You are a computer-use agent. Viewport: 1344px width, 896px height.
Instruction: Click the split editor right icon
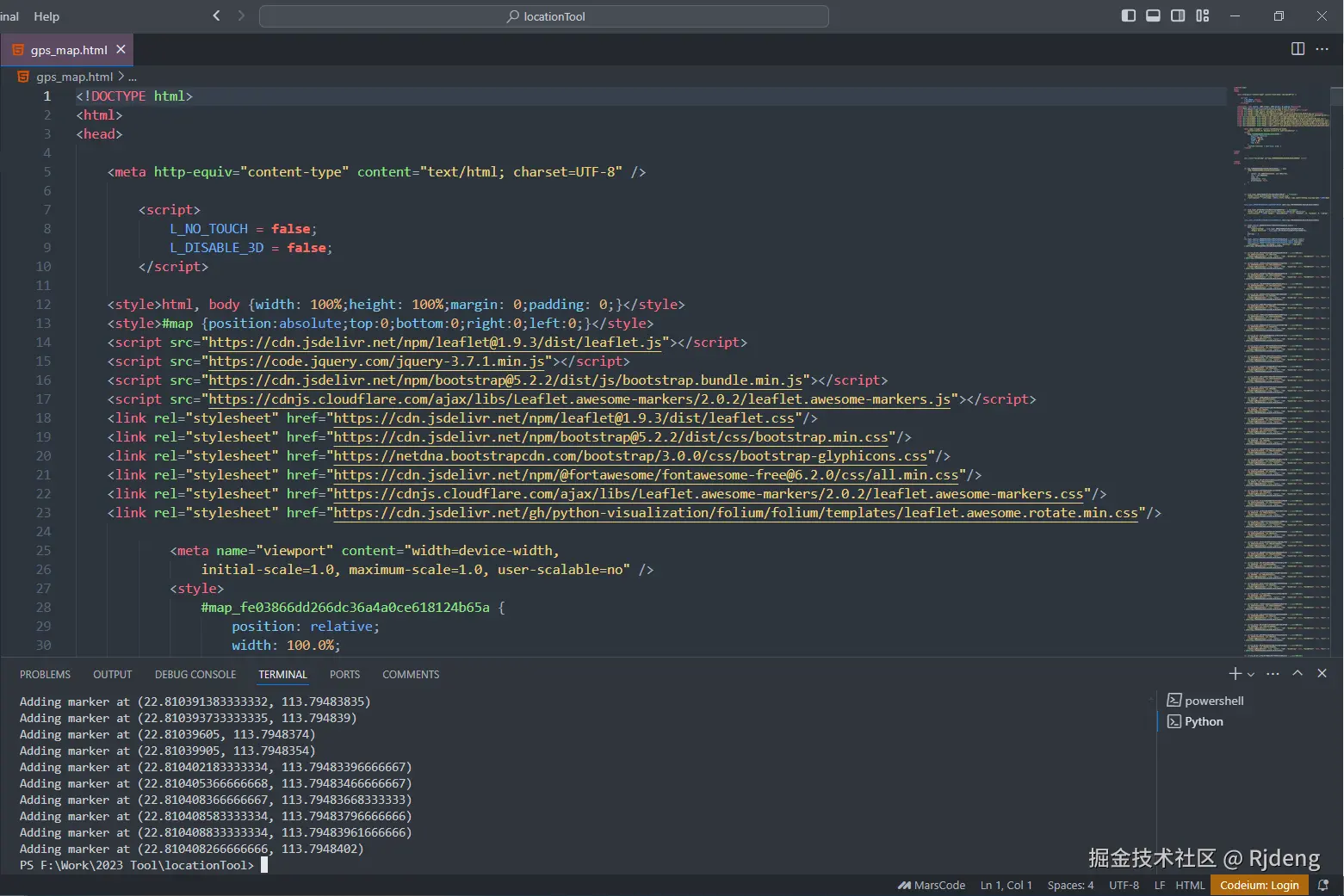(1298, 49)
